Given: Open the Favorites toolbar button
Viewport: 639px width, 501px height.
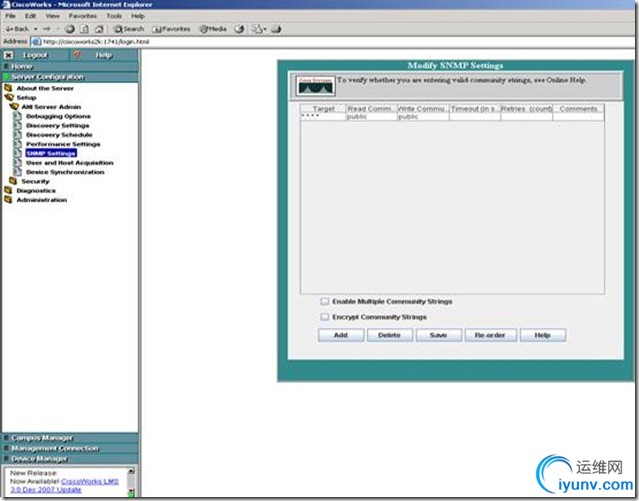Looking at the screenshot, I should click(x=171, y=29).
